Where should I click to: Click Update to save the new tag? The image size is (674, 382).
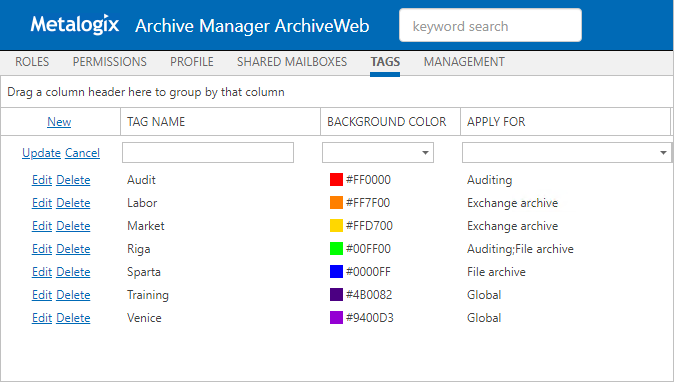(x=41, y=153)
